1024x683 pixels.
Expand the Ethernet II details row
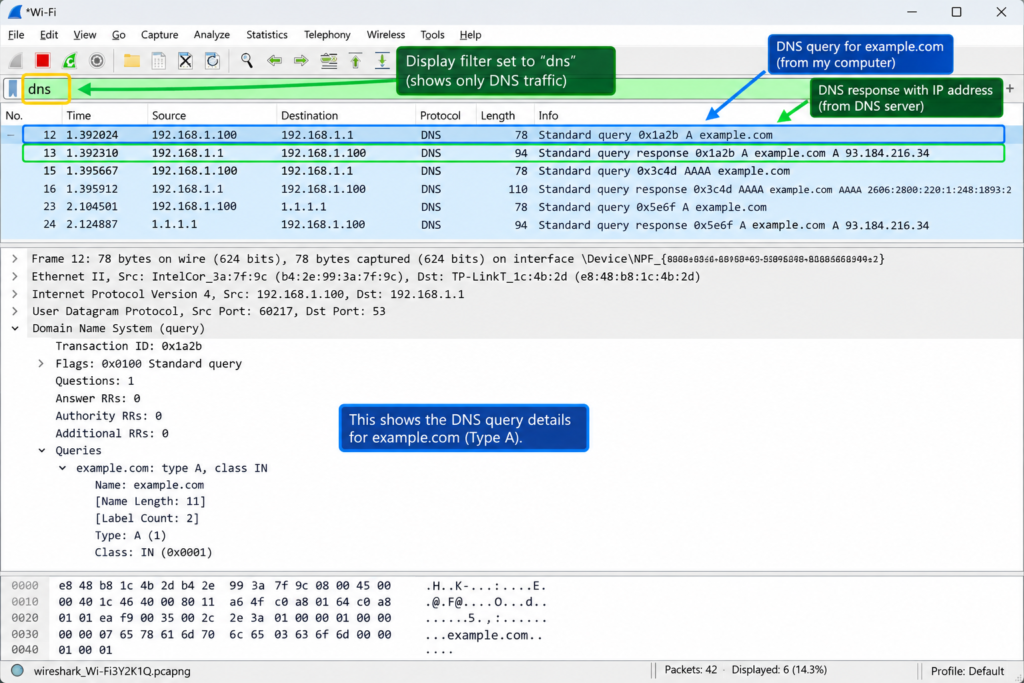coord(14,276)
